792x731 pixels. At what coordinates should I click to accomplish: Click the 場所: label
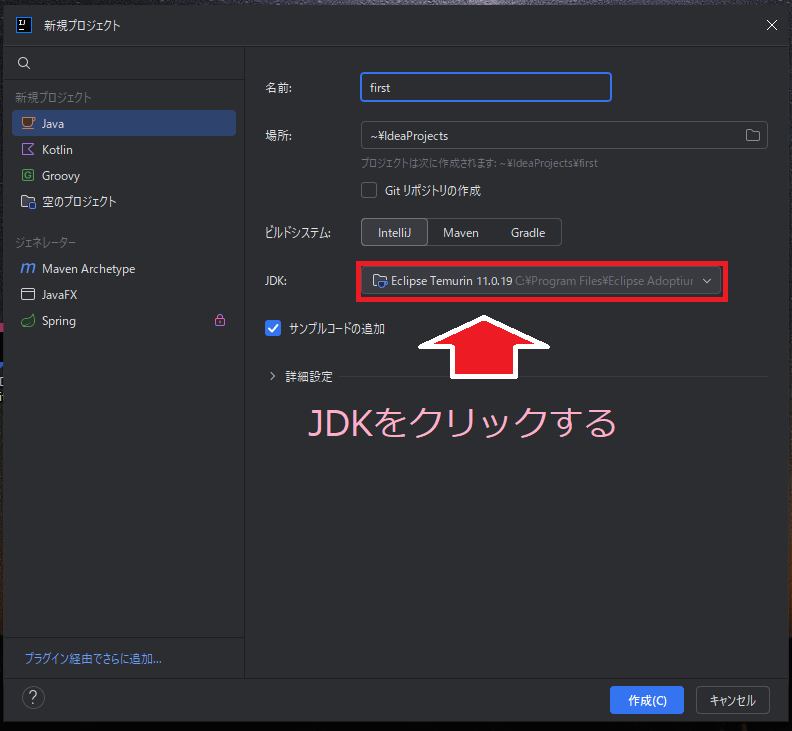(x=278, y=135)
